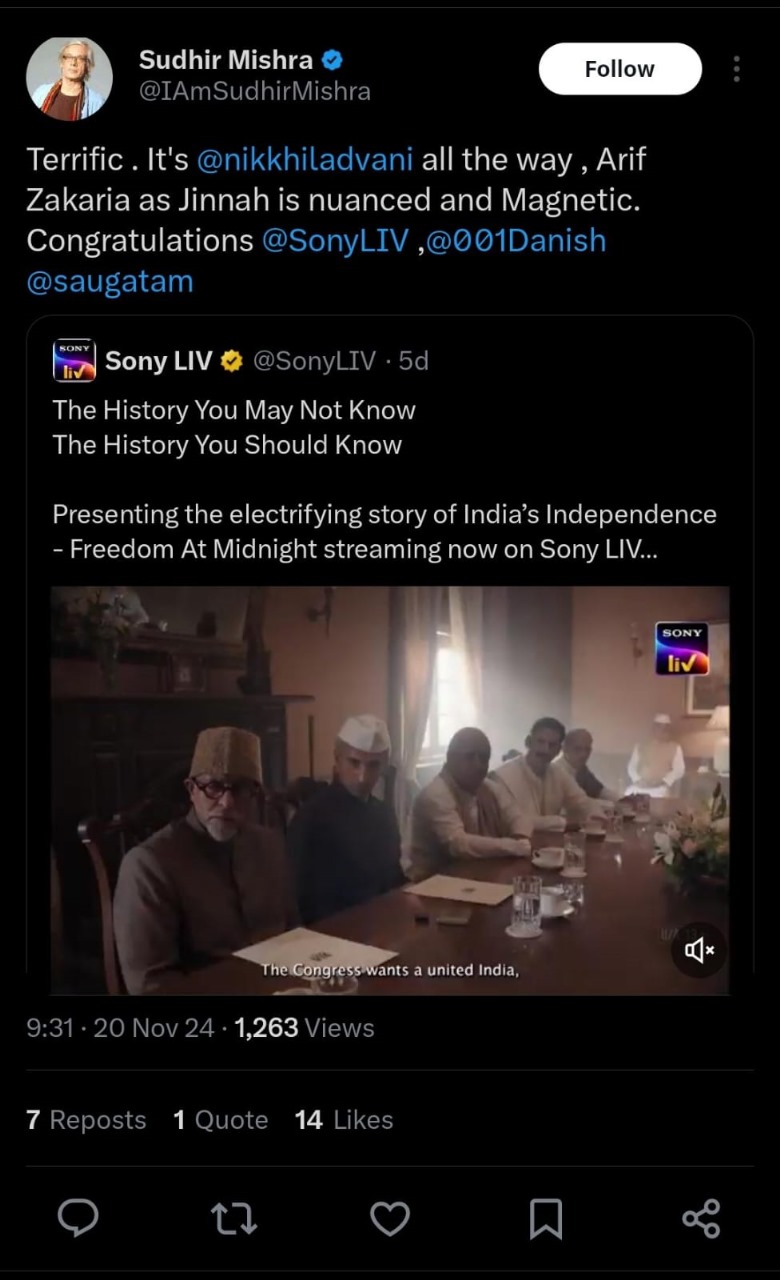
Task: Bookmark this tweet
Action: (x=545, y=1218)
